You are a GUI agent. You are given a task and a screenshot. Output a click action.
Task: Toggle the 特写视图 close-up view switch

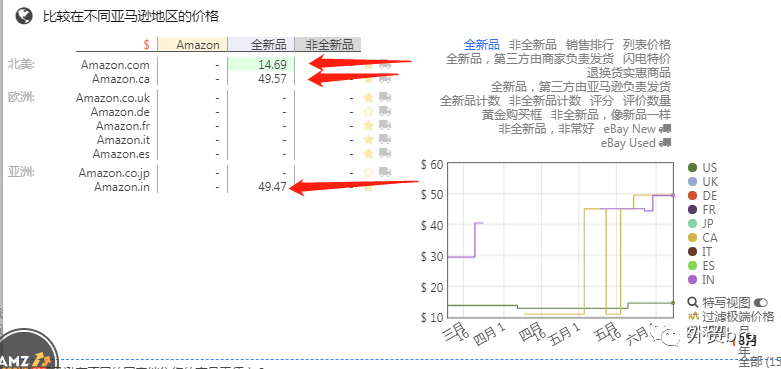(x=761, y=302)
